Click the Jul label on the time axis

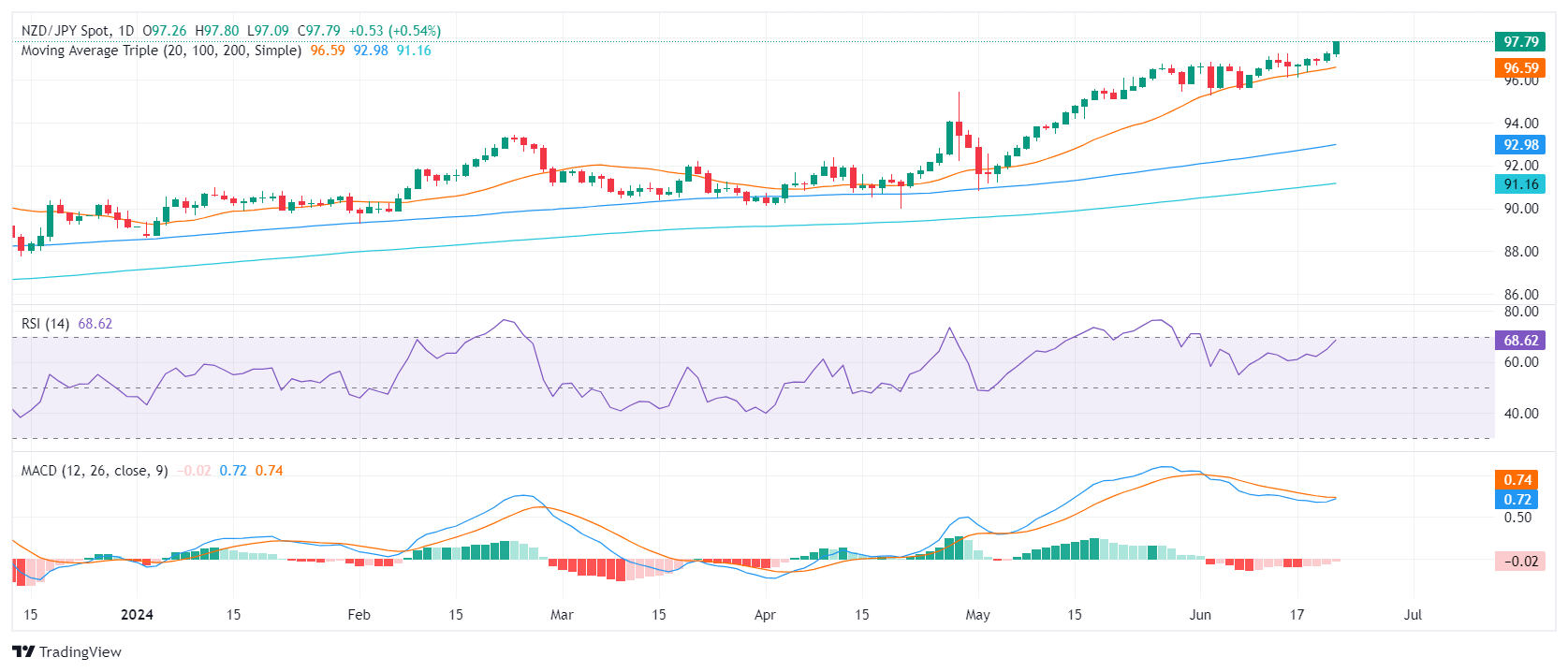coord(1413,615)
